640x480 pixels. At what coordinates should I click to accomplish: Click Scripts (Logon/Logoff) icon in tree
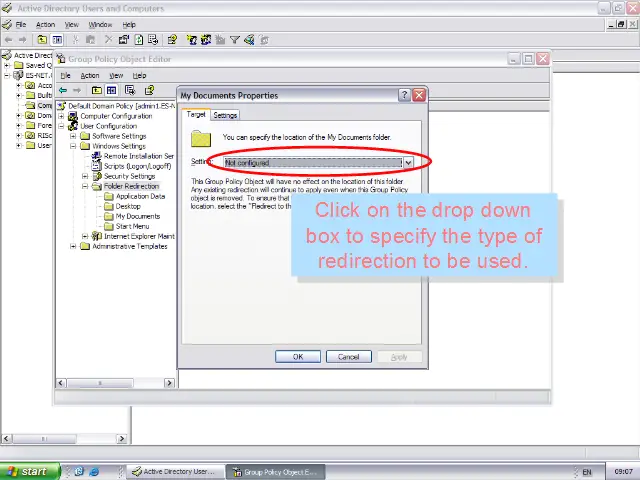96,166
